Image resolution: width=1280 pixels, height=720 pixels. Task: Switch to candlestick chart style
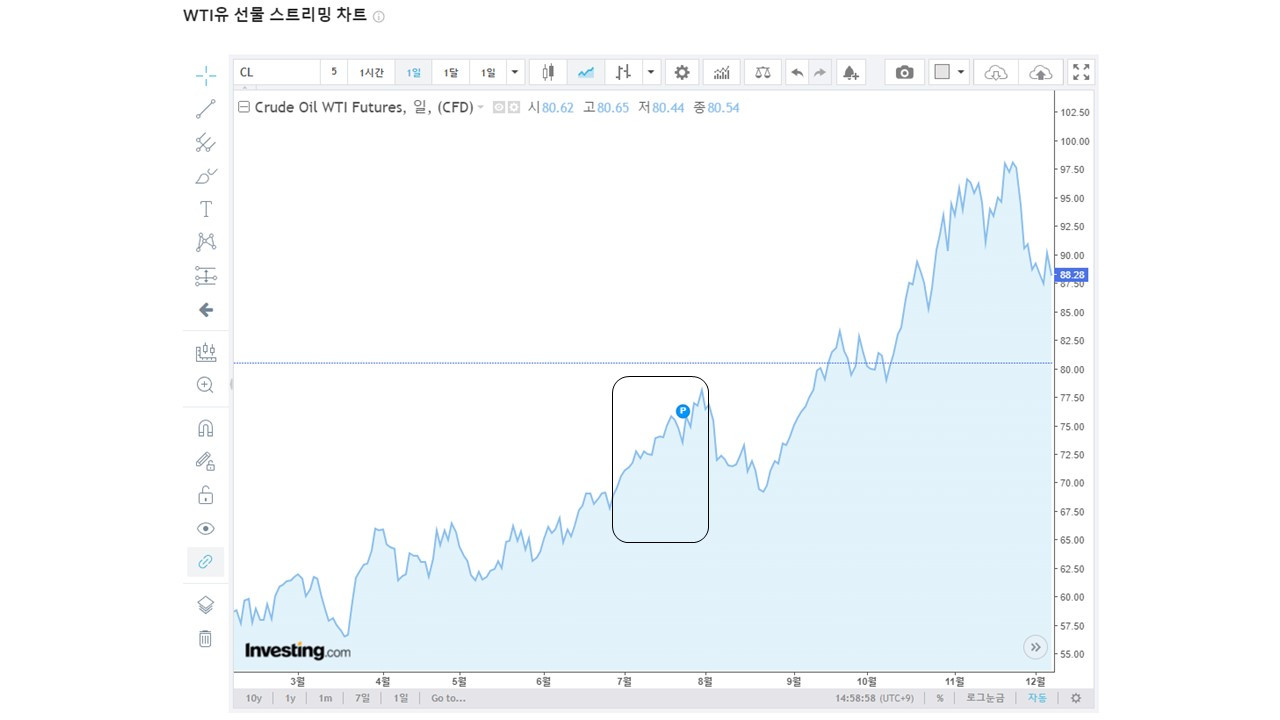coord(548,72)
